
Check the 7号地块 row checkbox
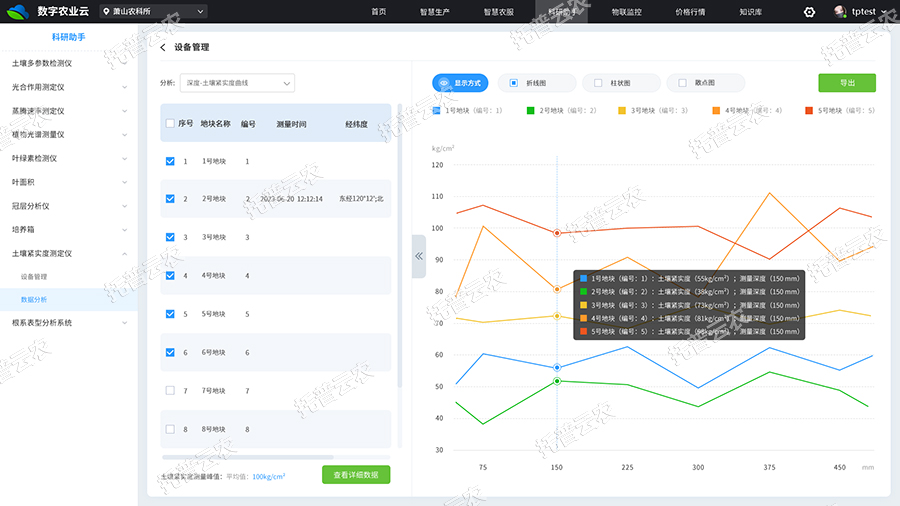click(170, 391)
